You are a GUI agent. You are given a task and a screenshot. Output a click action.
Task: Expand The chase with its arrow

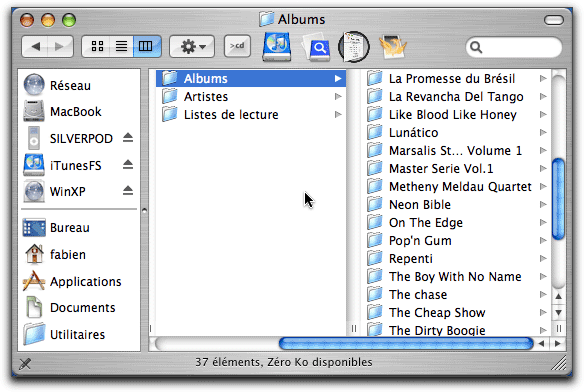point(543,294)
